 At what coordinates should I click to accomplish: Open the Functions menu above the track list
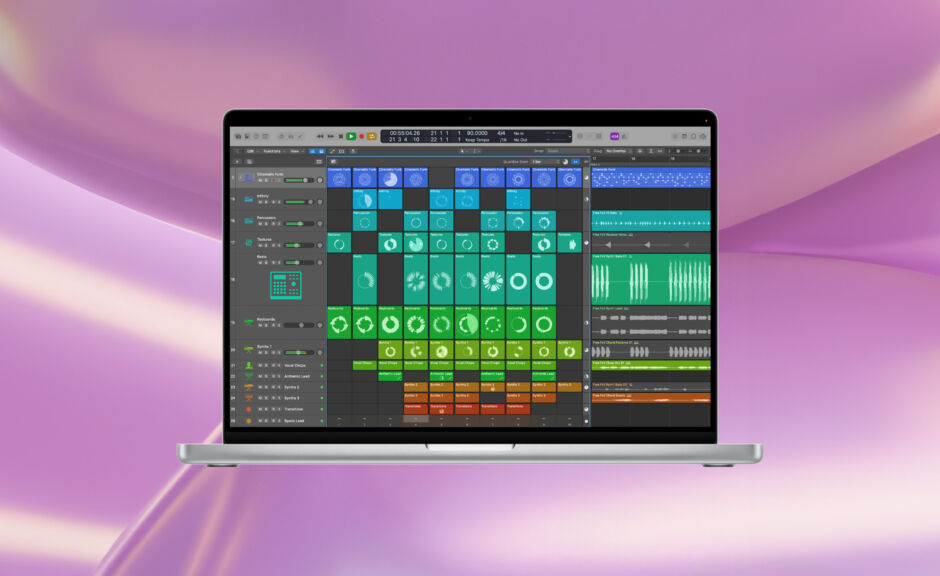(x=271, y=150)
